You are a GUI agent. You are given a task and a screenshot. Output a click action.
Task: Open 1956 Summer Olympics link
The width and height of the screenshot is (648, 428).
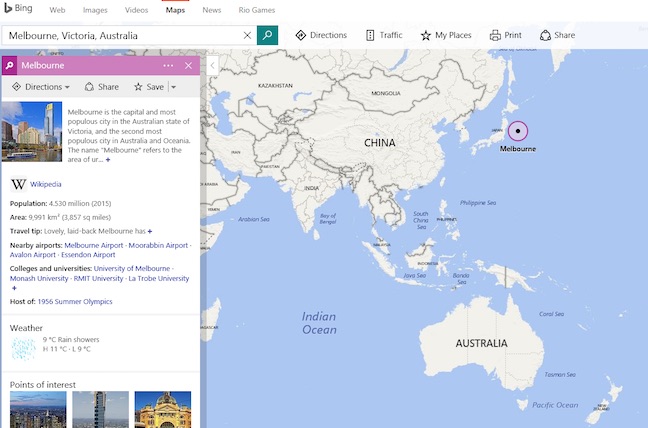point(75,302)
